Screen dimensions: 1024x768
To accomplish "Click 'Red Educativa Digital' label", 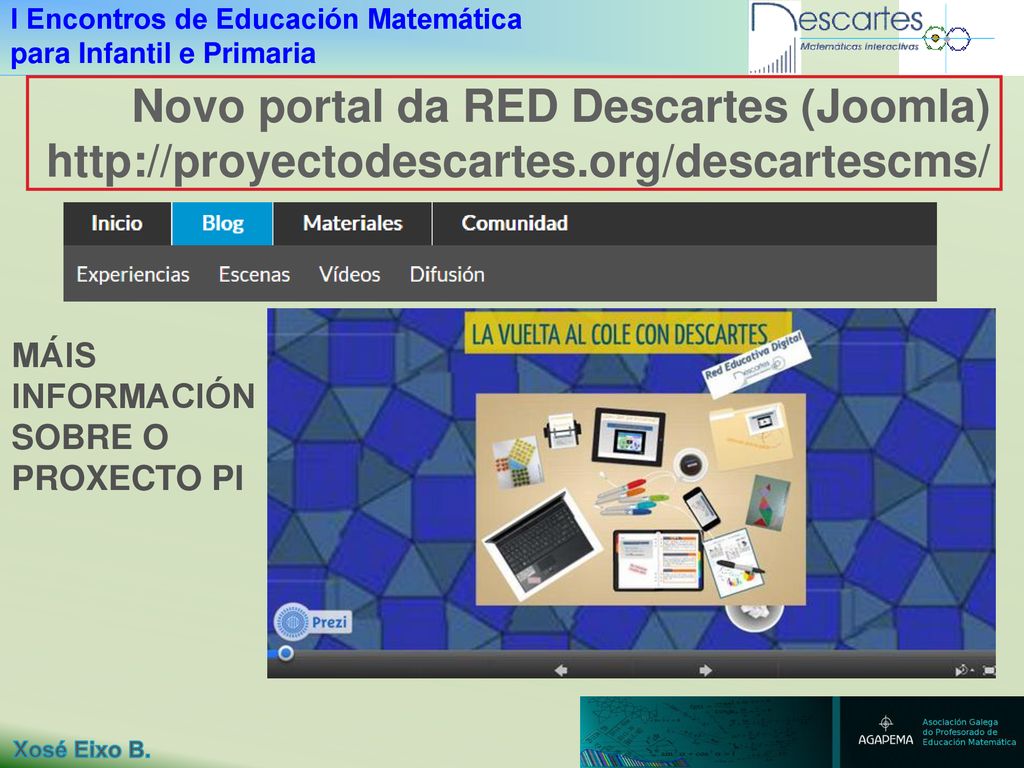I will pos(756,363).
